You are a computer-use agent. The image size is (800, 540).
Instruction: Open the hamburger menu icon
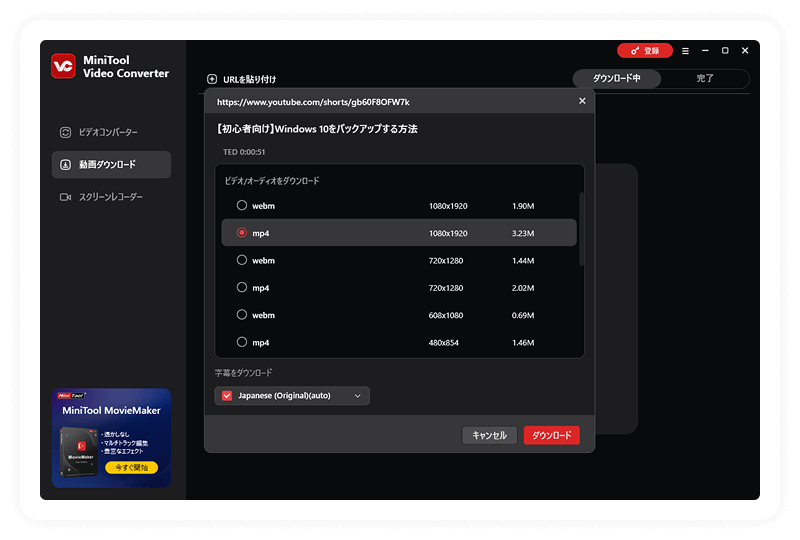coord(685,51)
